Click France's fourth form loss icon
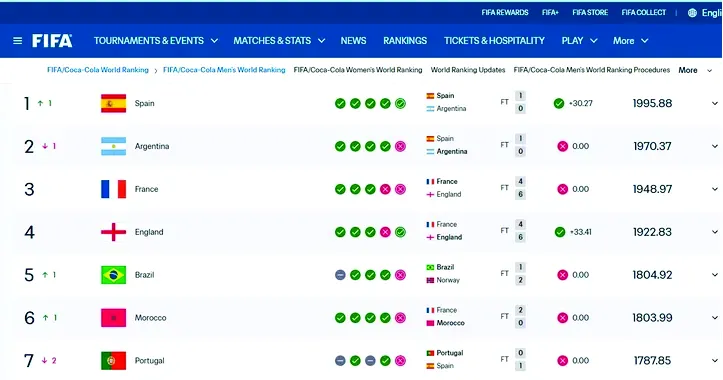 coord(385,189)
